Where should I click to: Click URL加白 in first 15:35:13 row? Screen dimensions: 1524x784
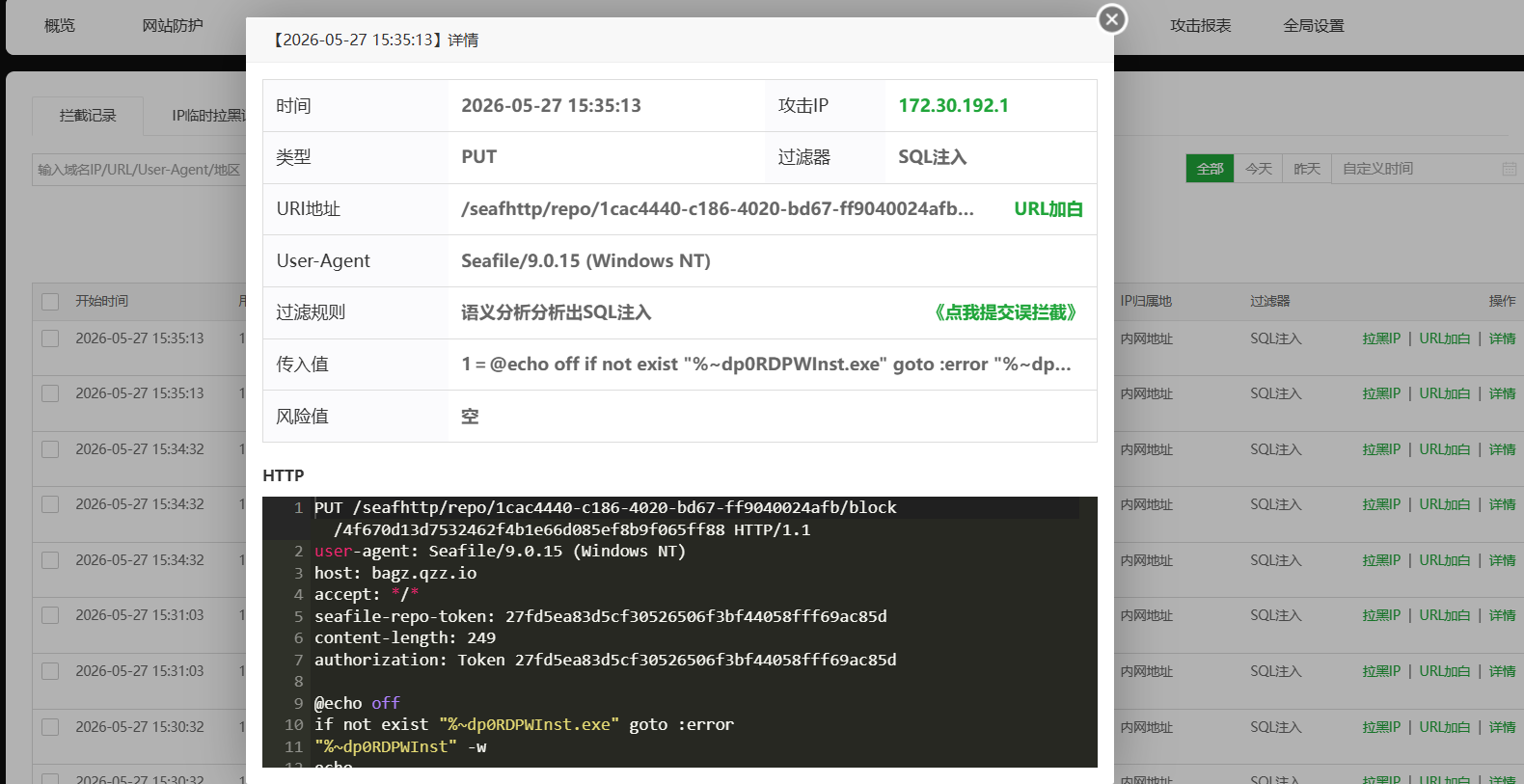1445,338
